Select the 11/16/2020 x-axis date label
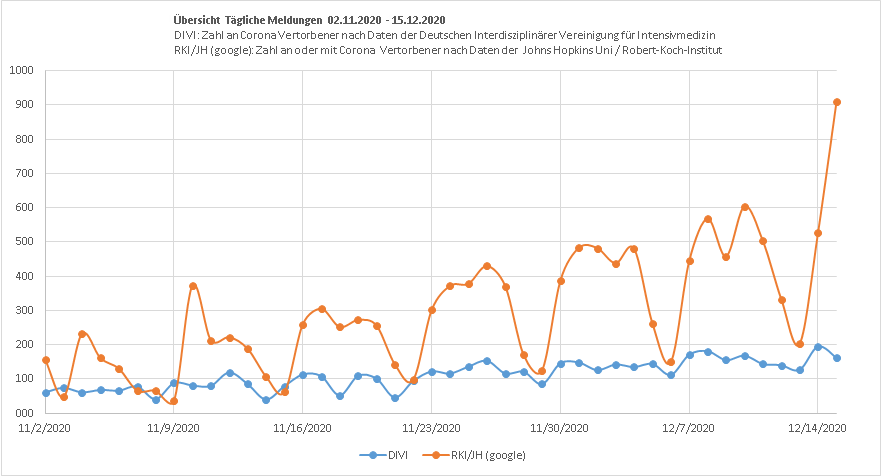This screenshot has height=476, width=881. [303, 428]
